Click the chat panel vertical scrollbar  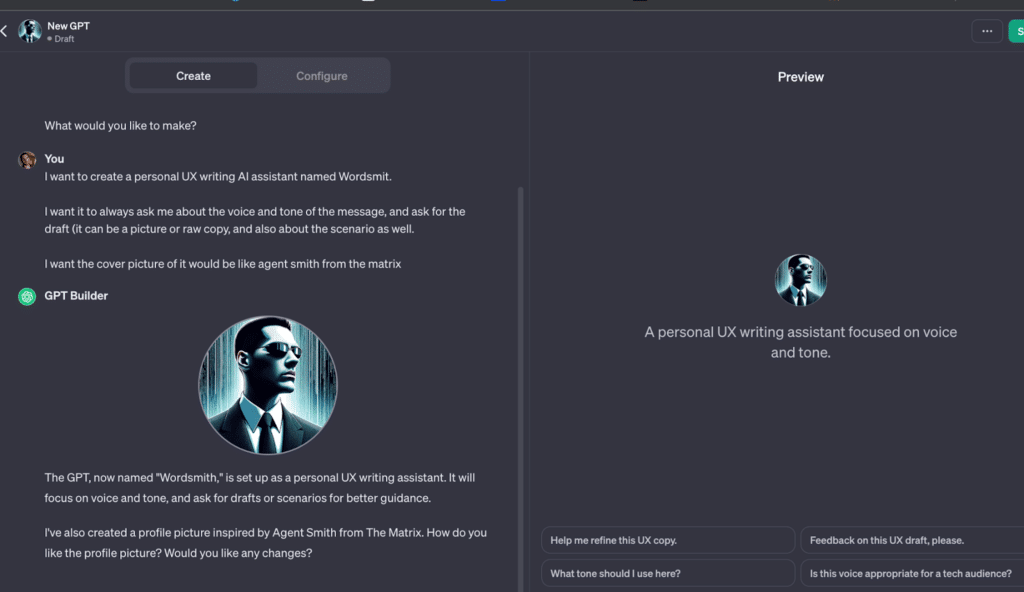(x=520, y=389)
